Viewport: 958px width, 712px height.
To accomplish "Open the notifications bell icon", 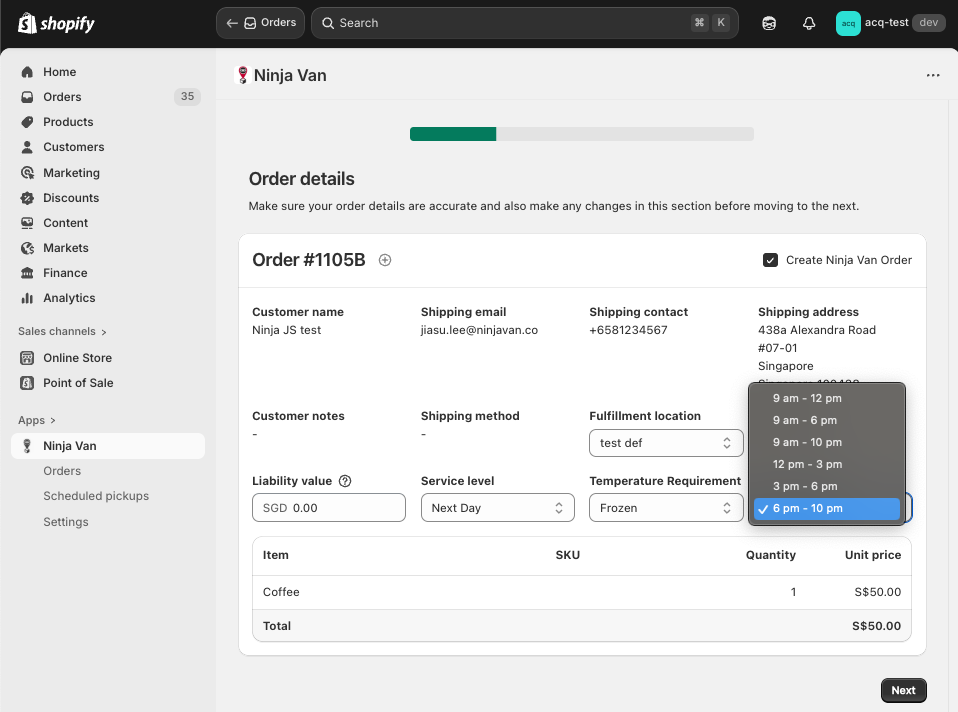I will pos(809,23).
